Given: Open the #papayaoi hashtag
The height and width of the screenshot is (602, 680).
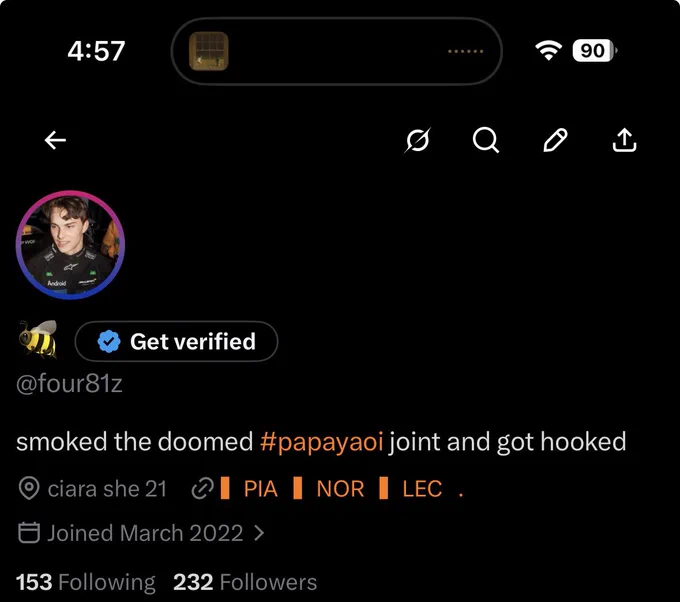Looking at the screenshot, I should click(x=321, y=442).
